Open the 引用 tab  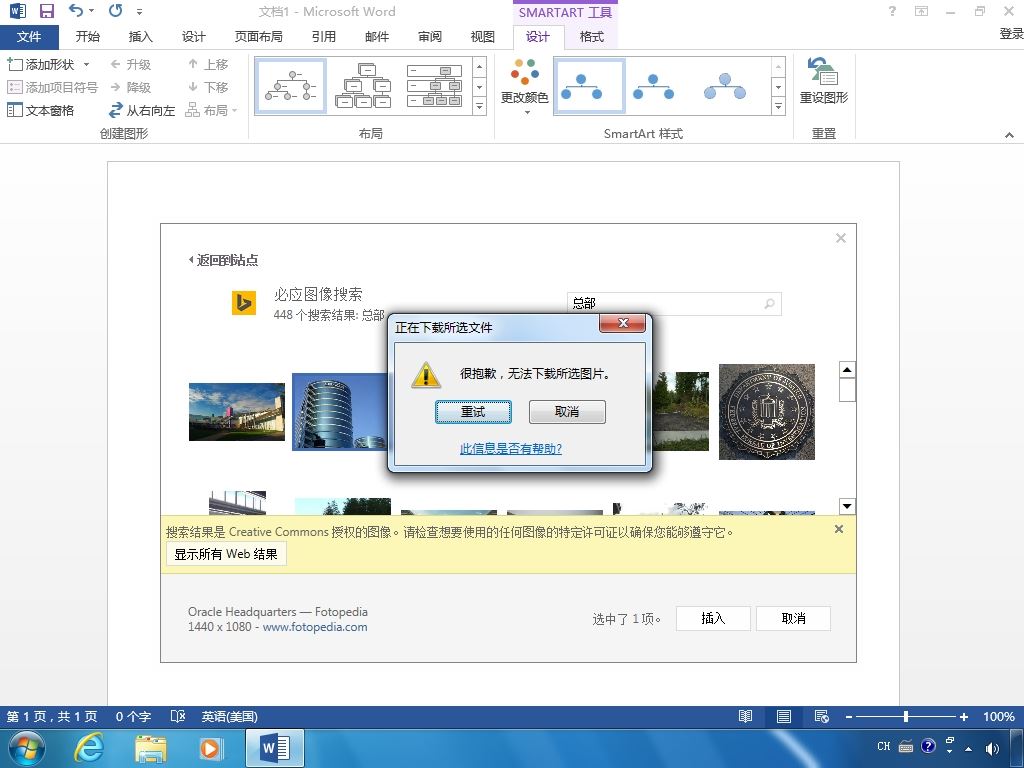coord(323,37)
